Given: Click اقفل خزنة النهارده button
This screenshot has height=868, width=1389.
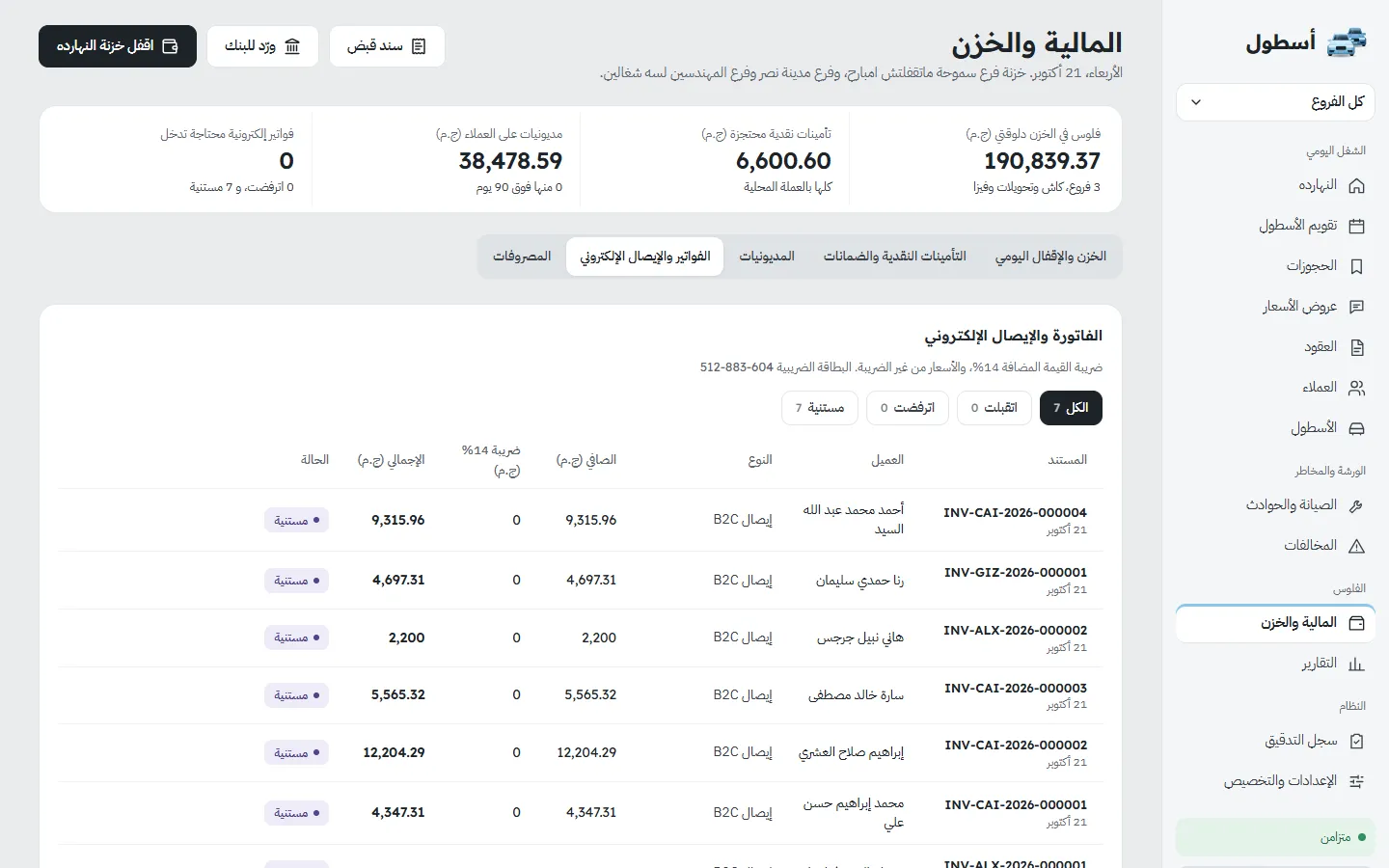Looking at the screenshot, I should pyautogui.click(x=118, y=46).
